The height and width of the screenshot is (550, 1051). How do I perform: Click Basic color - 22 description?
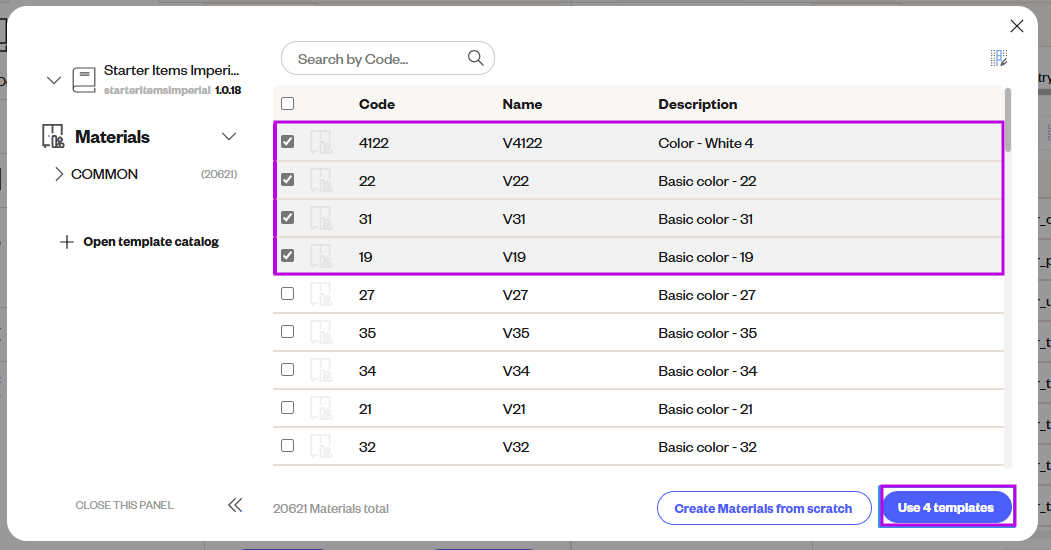point(707,181)
